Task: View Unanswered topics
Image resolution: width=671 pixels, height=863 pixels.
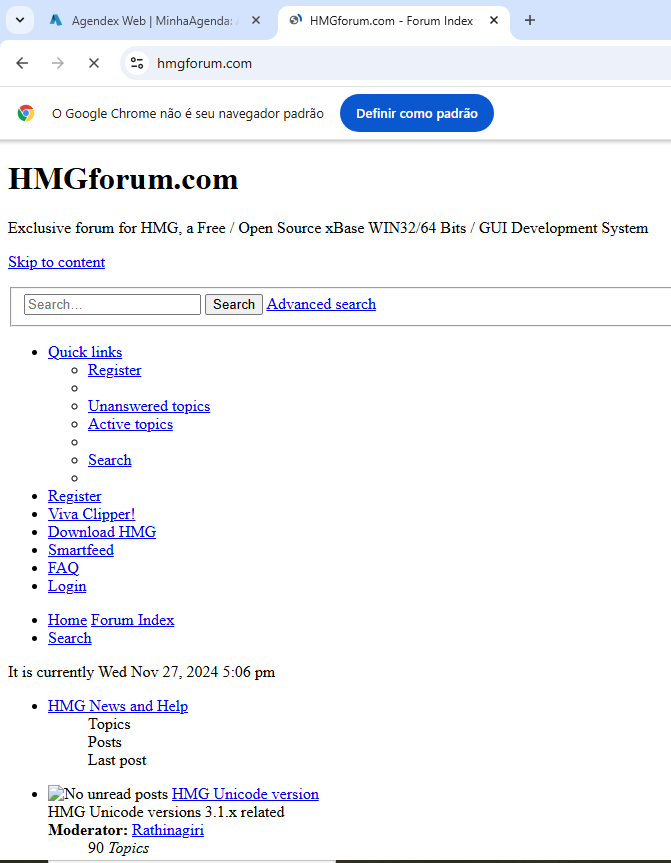Action: pyautogui.click(x=149, y=406)
